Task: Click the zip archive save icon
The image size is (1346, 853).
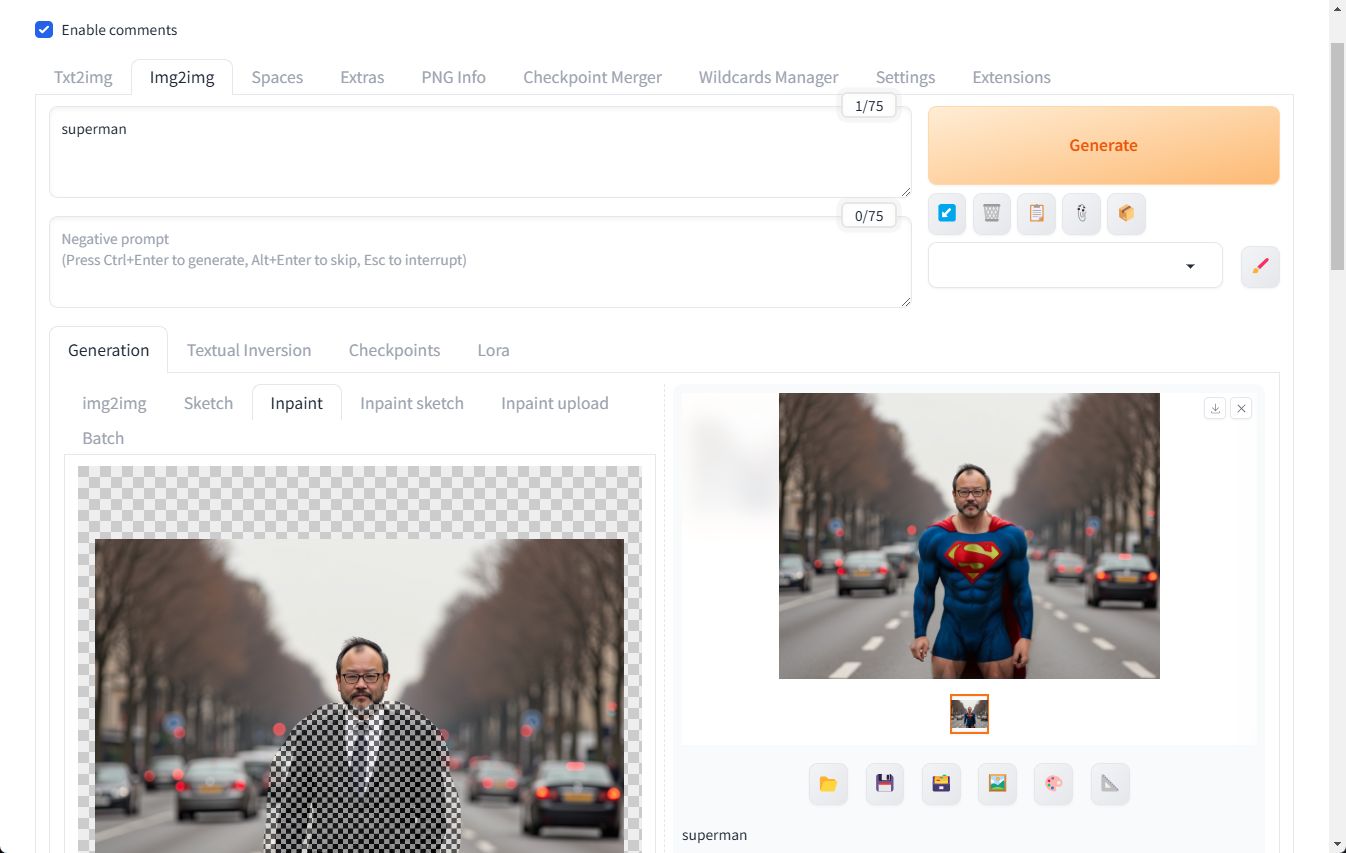Action: point(941,784)
